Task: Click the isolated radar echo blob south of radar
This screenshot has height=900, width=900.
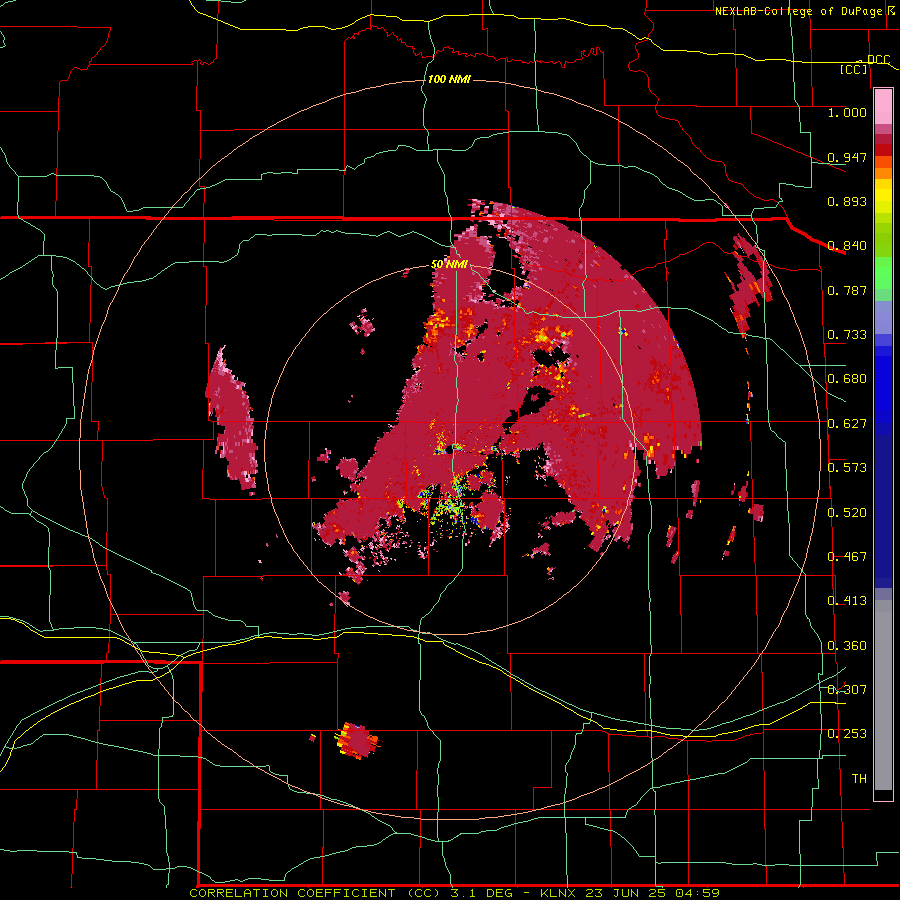Action: 357,741
